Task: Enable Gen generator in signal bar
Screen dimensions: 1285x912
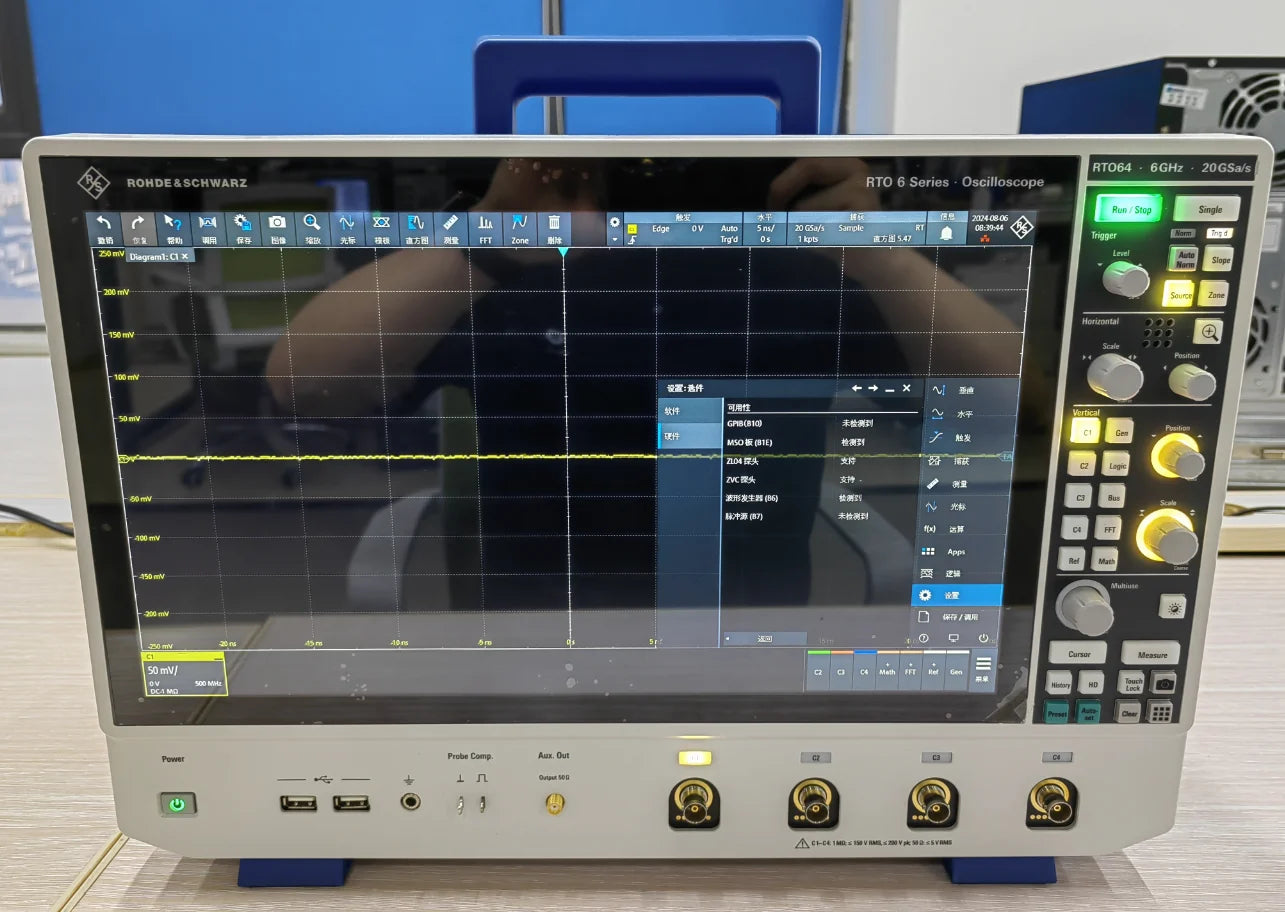Action: (x=956, y=671)
